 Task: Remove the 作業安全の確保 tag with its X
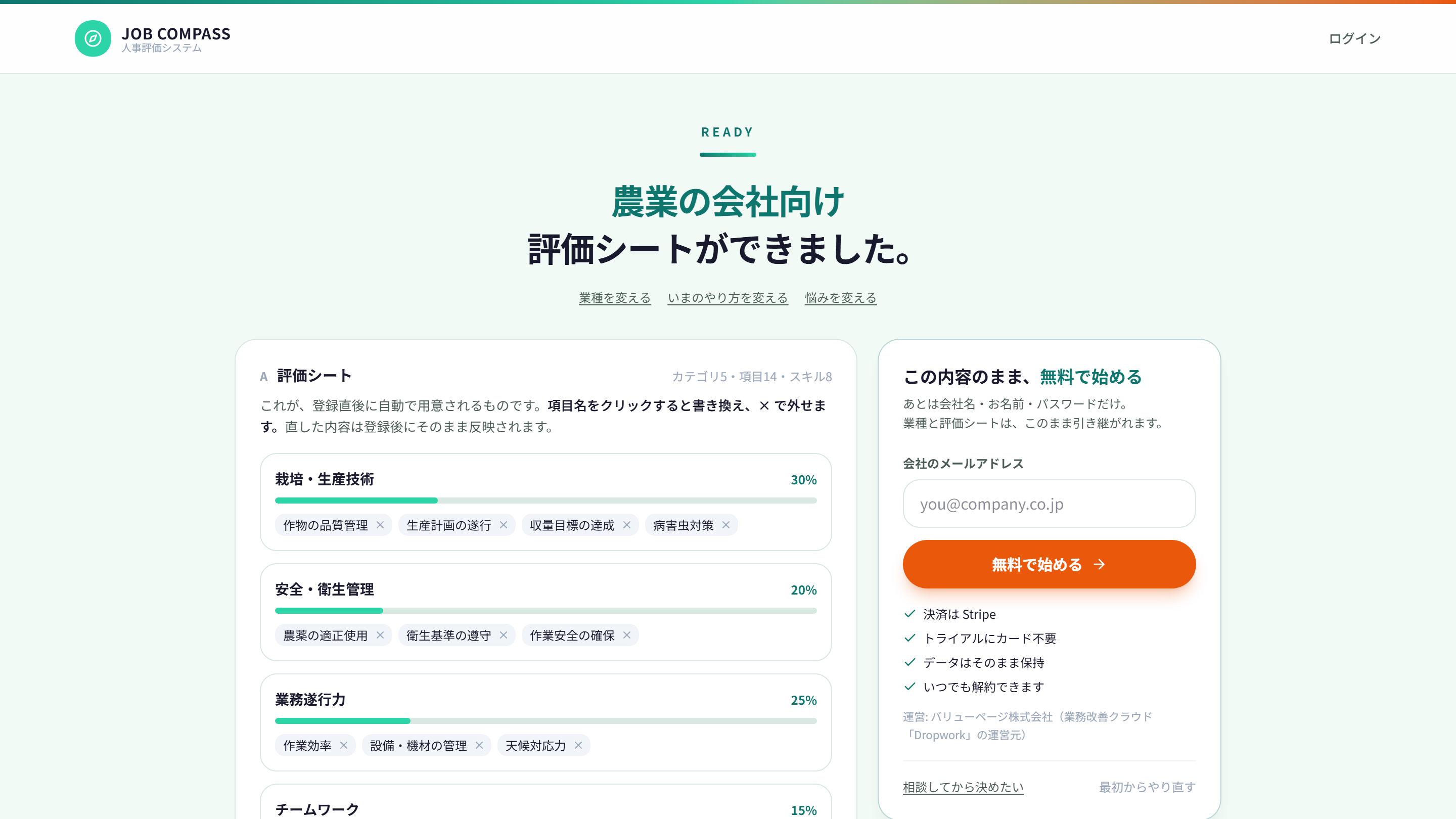[627, 635]
